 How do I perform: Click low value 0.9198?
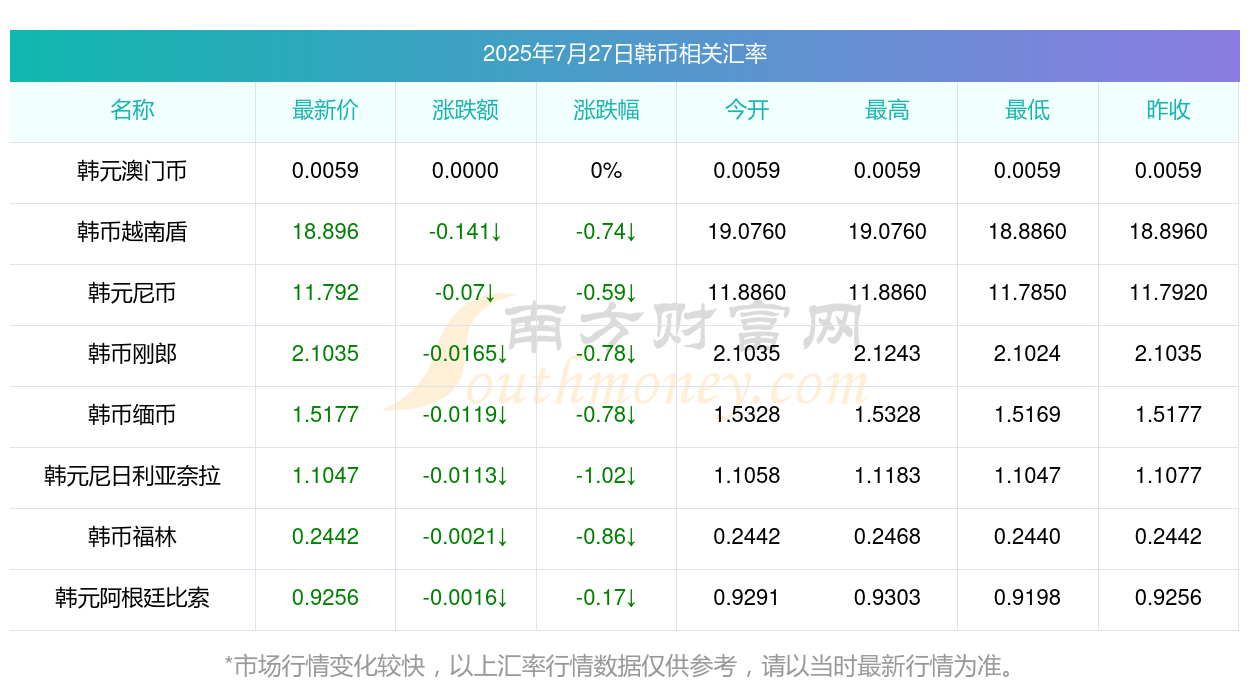(x=1028, y=598)
